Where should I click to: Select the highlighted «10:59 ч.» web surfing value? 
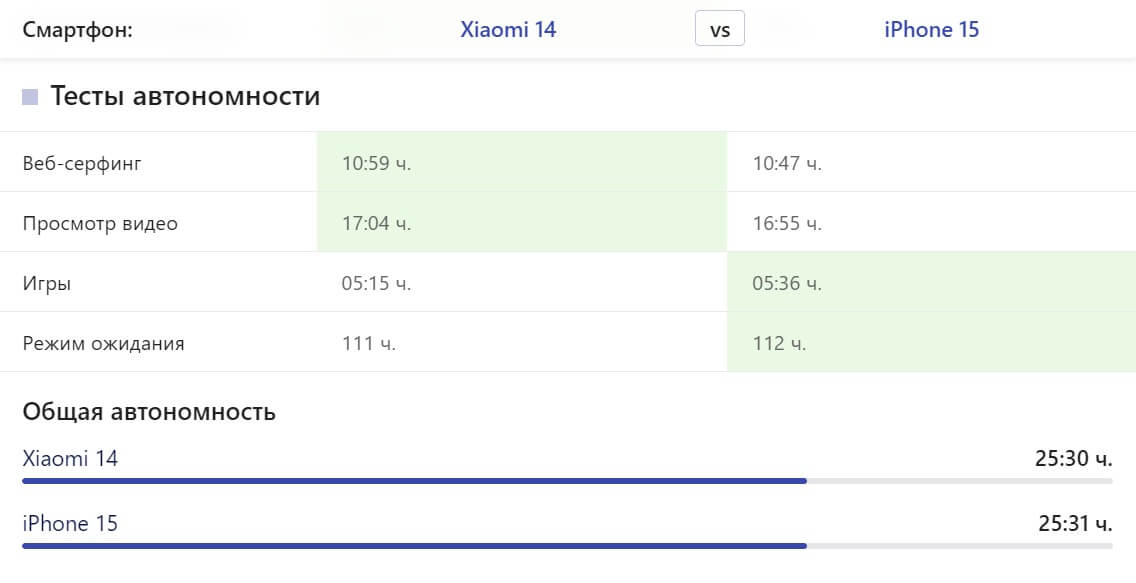(378, 163)
